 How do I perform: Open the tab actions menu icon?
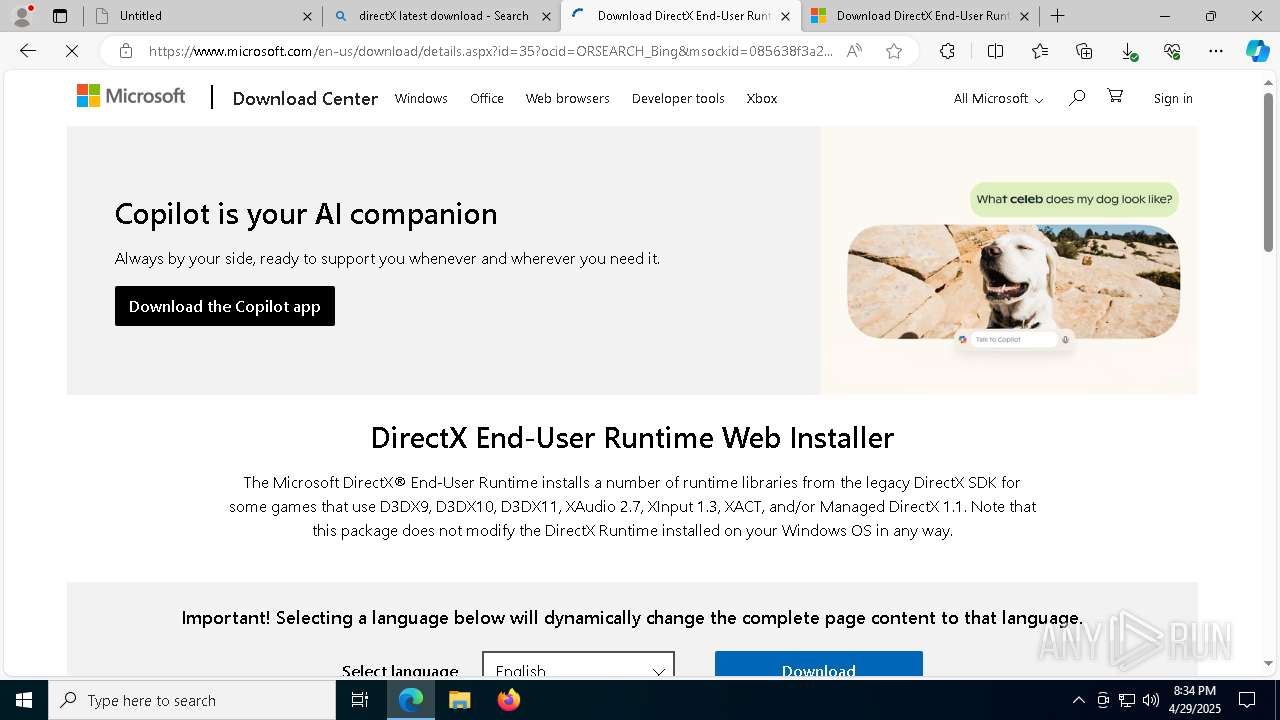tap(60, 16)
